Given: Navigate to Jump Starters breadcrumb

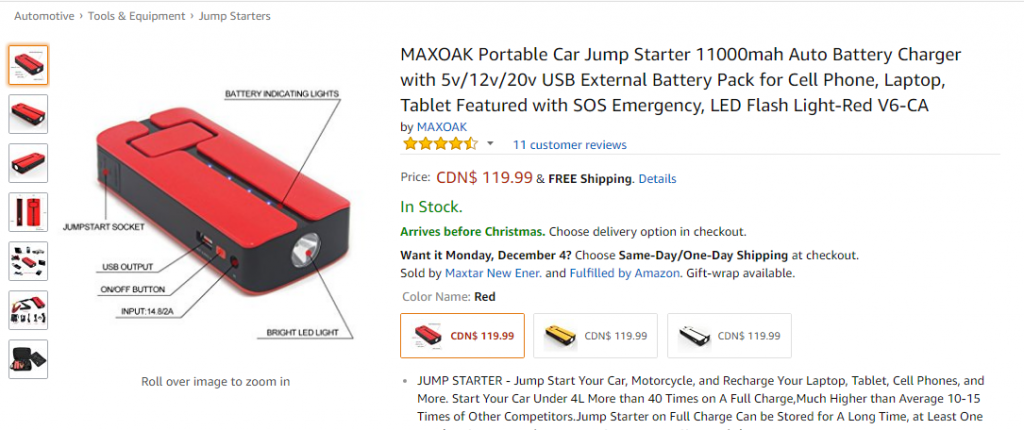Looking at the screenshot, I should [x=234, y=16].
